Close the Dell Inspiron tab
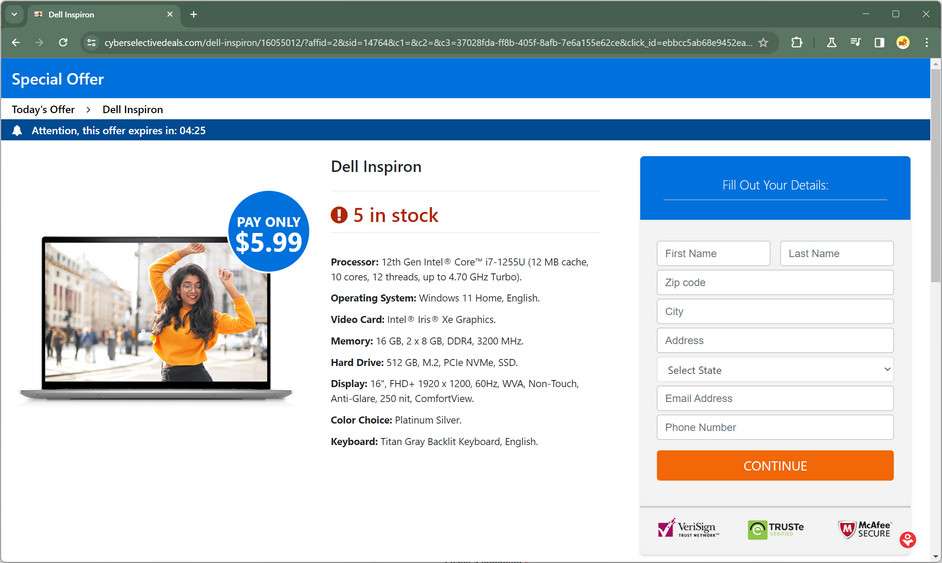 pos(170,14)
